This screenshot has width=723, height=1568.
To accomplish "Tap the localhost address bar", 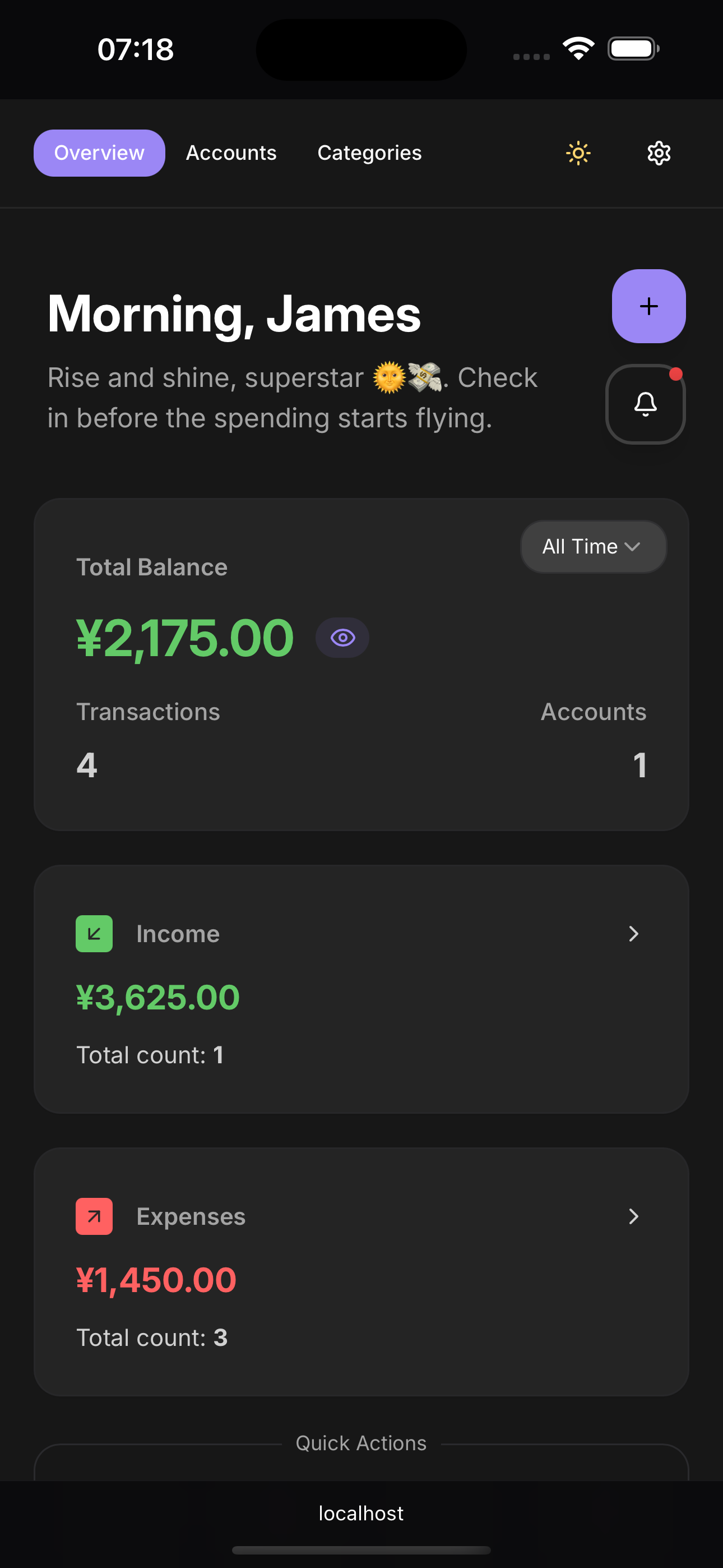I will [x=361, y=1513].
